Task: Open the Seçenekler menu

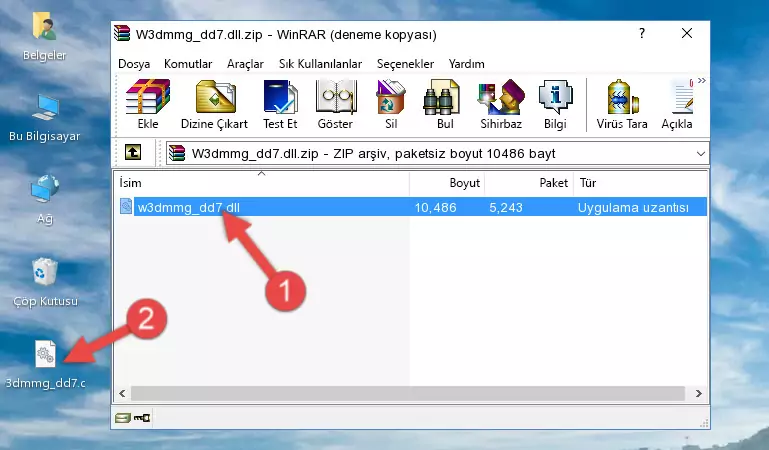Action: [x=405, y=64]
